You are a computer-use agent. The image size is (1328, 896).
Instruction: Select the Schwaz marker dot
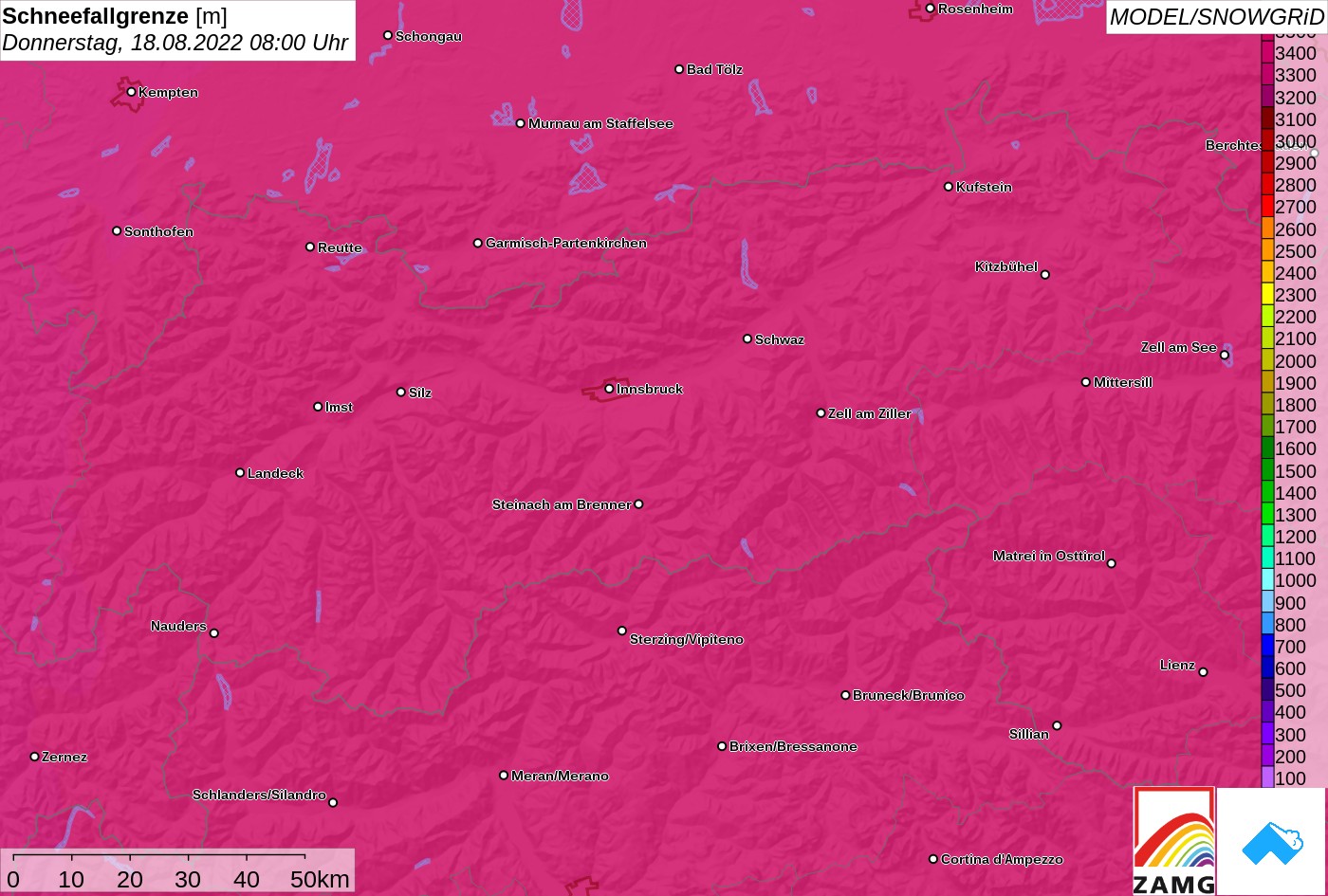tap(747, 338)
